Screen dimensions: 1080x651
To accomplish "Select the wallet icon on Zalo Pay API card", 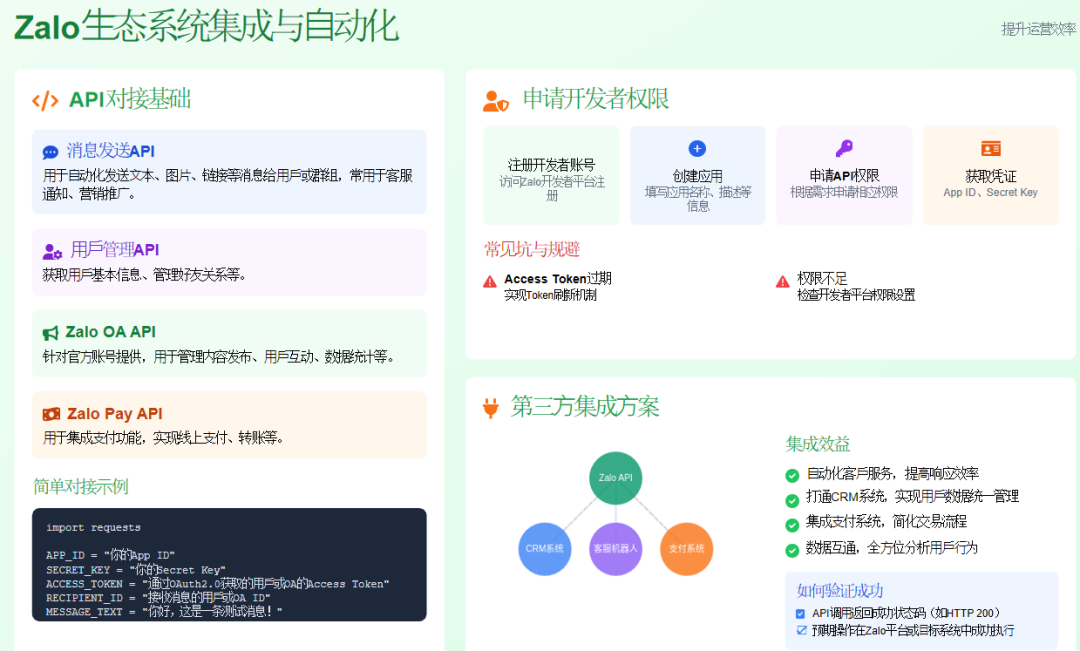I will pyautogui.click(x=51, y=413).
